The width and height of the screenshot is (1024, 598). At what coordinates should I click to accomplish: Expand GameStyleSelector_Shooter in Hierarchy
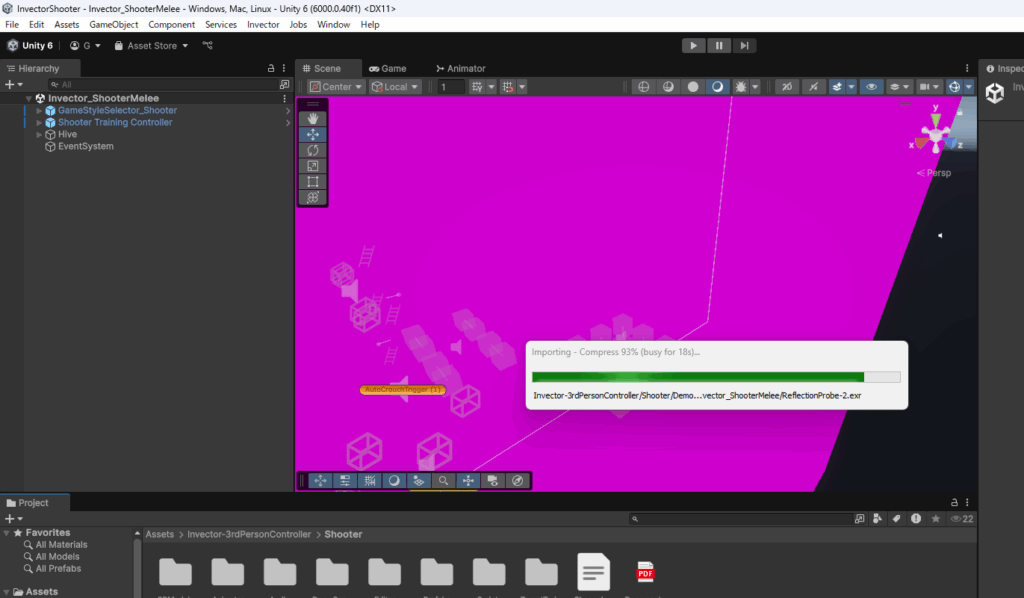[x=39, y=111]
